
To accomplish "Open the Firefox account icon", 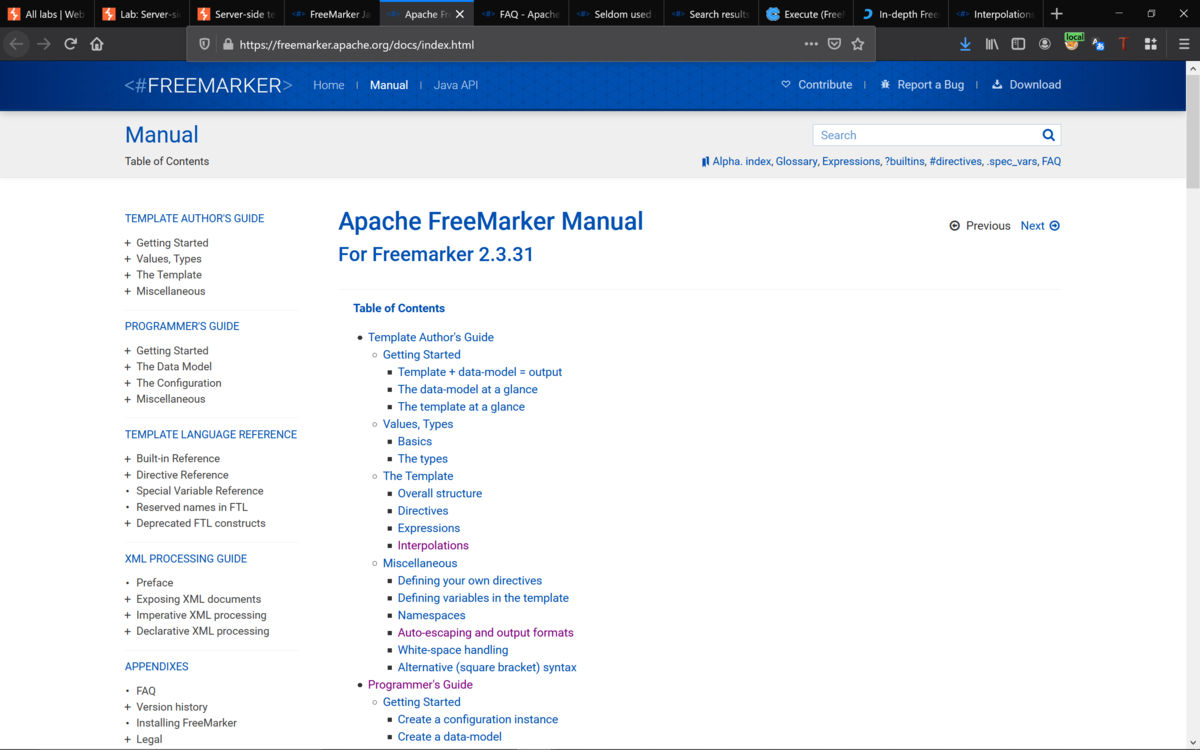I will pos(1045,44).
